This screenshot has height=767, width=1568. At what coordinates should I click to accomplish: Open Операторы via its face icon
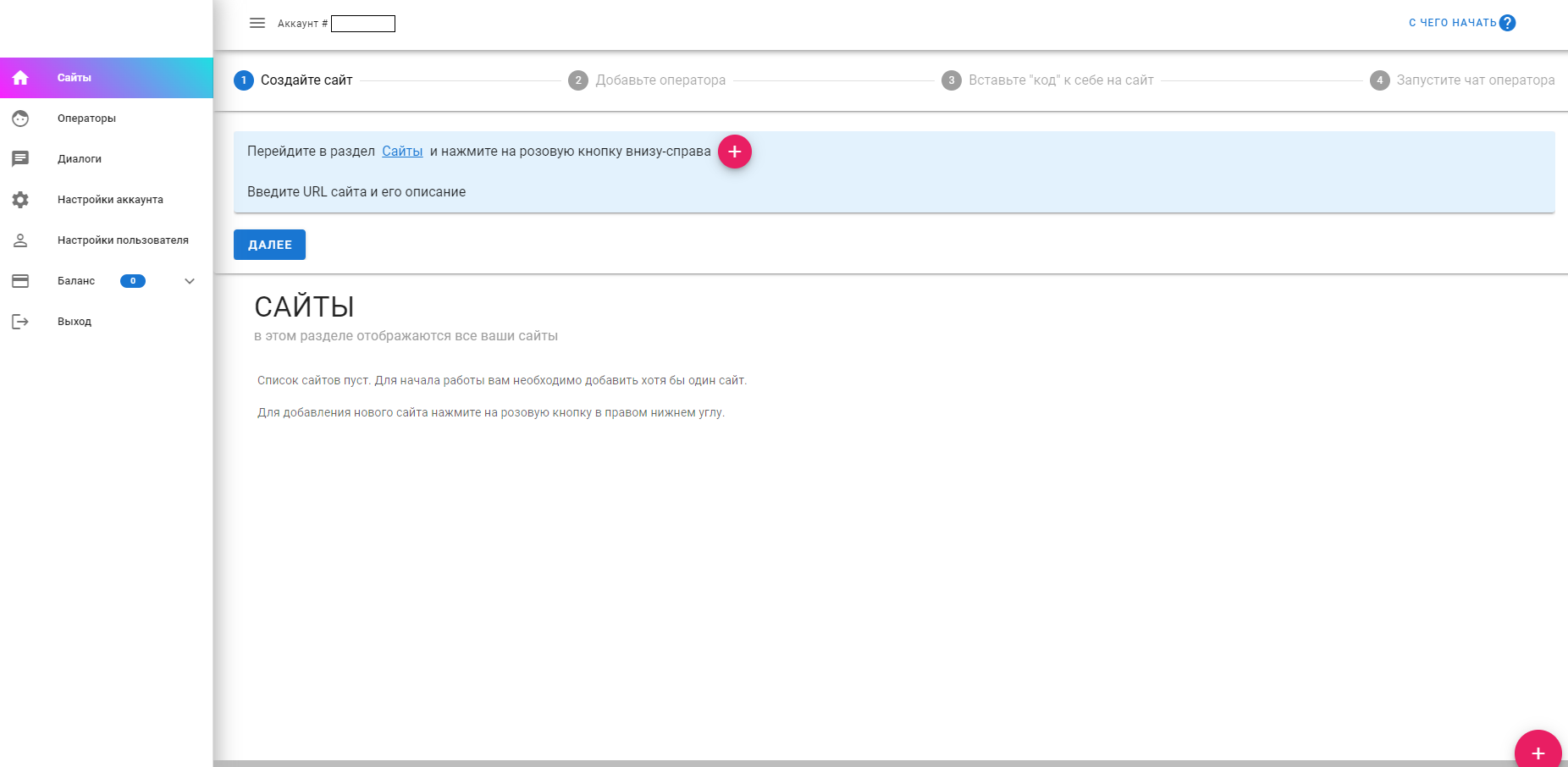coord(20,119)
